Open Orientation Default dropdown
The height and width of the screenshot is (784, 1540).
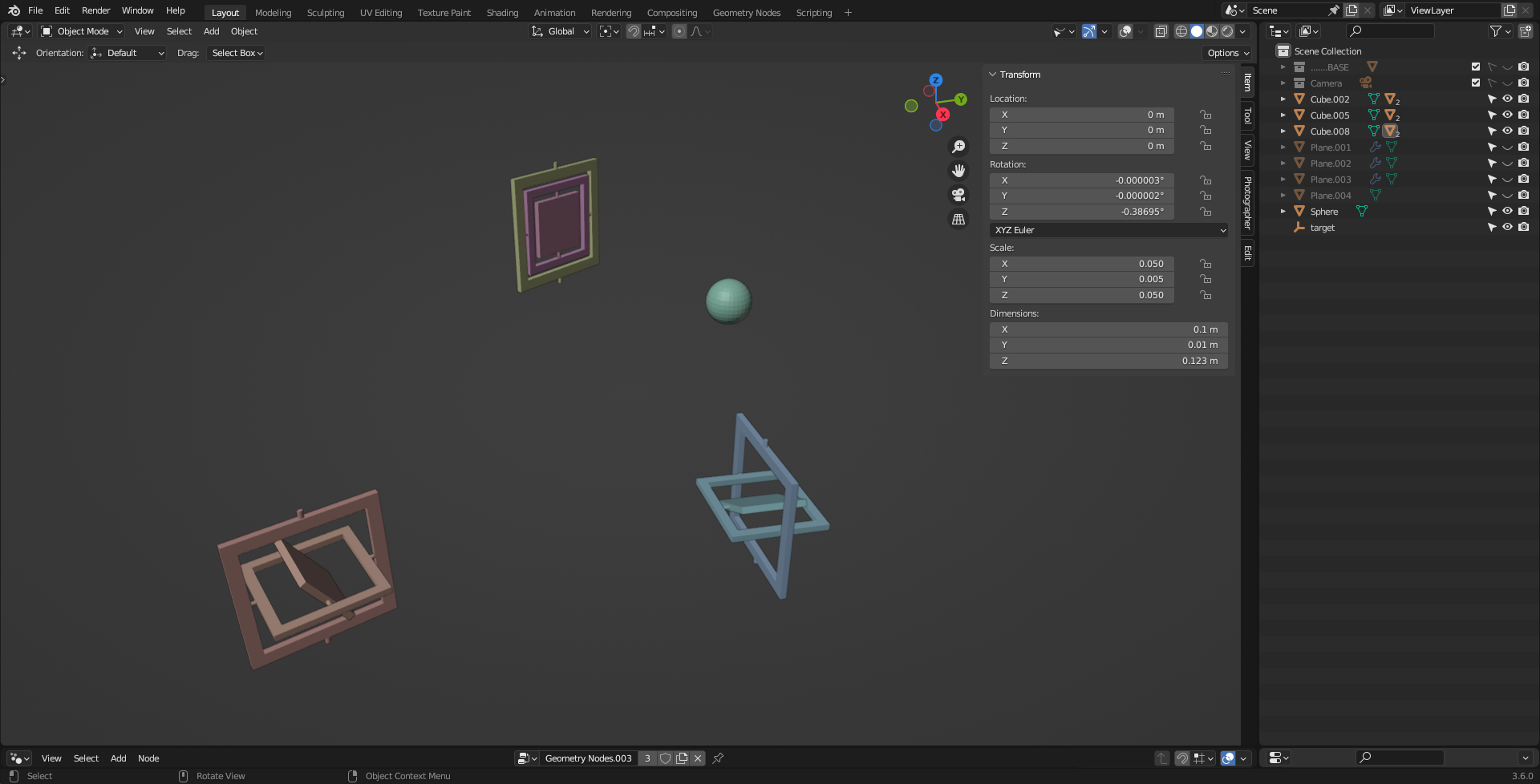128,53
